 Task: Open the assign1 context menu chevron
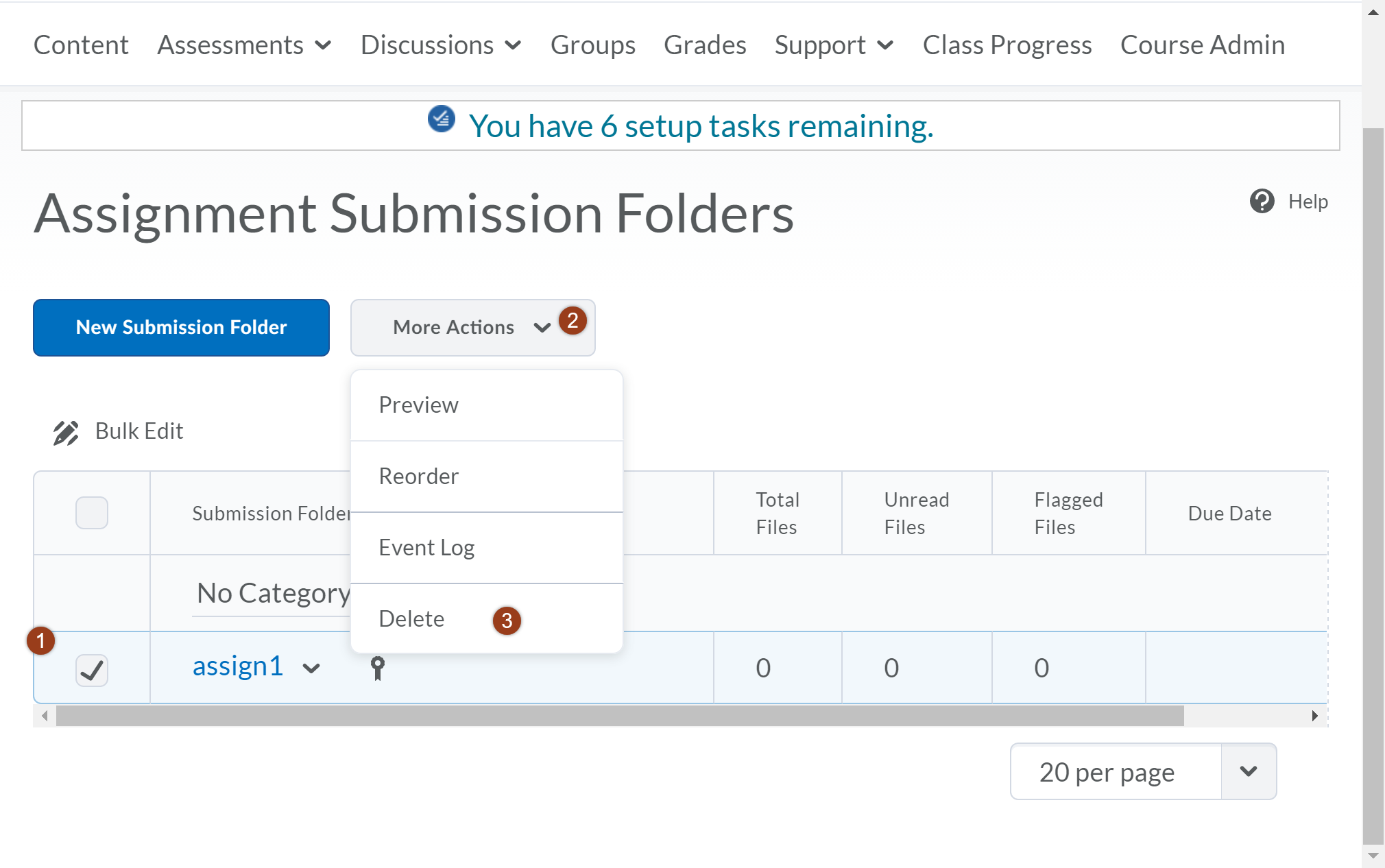click(311, 668)
